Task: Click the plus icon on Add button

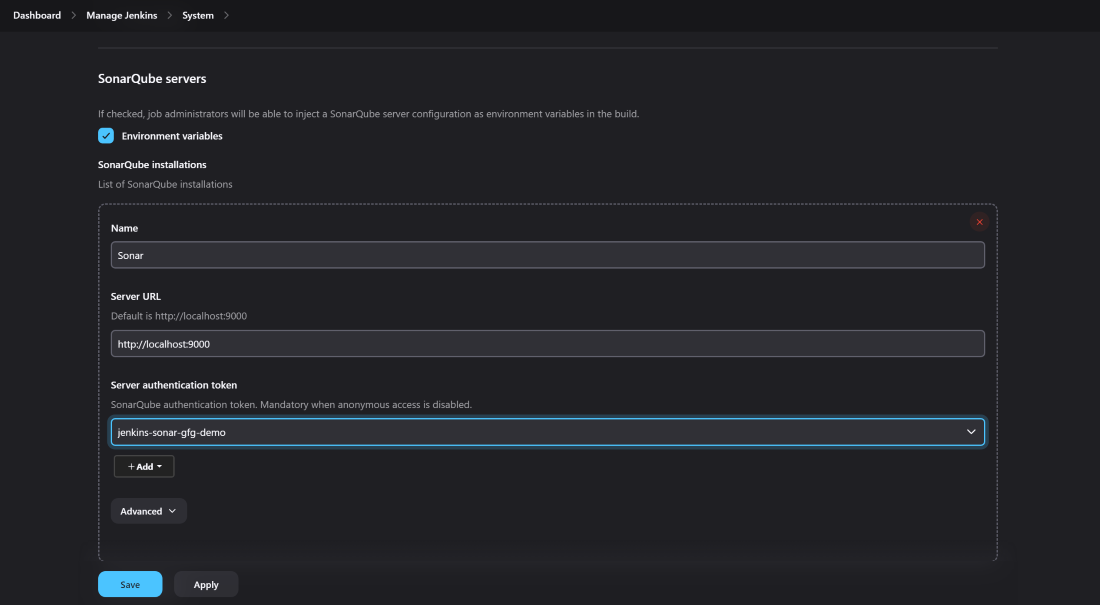Action: [131, 467]
